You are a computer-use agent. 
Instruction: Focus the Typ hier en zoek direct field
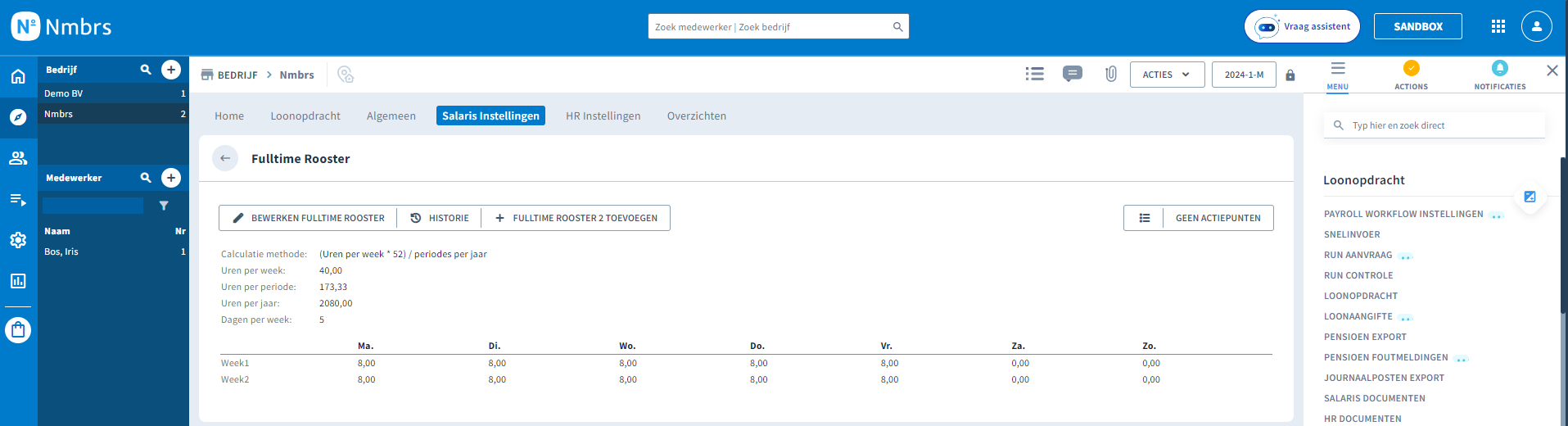(1435, 125)
